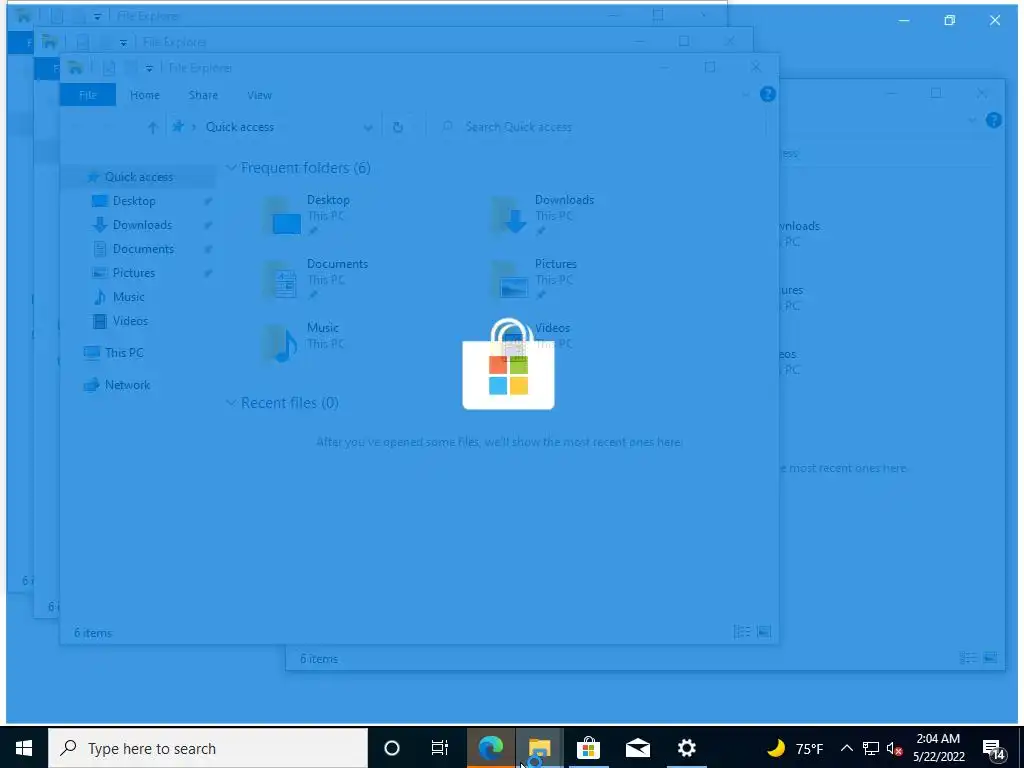Open the address bar history dropdown
Viewport: 1024px width, 768px height.
[x=368, y=127]
